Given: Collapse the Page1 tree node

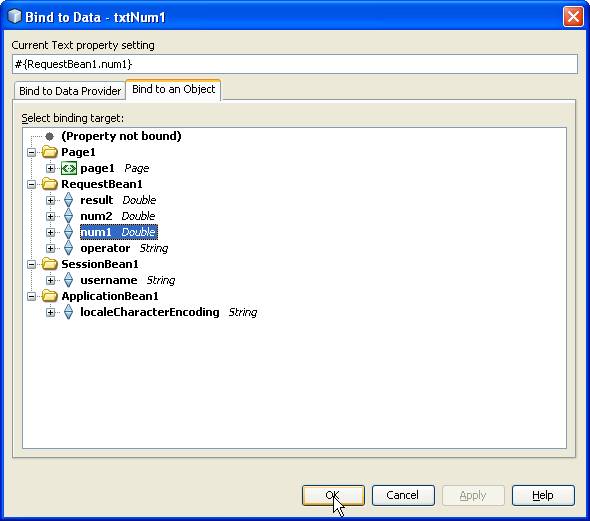Looking at the screenshot, I should pyautogui.click(x=32, y=152).
